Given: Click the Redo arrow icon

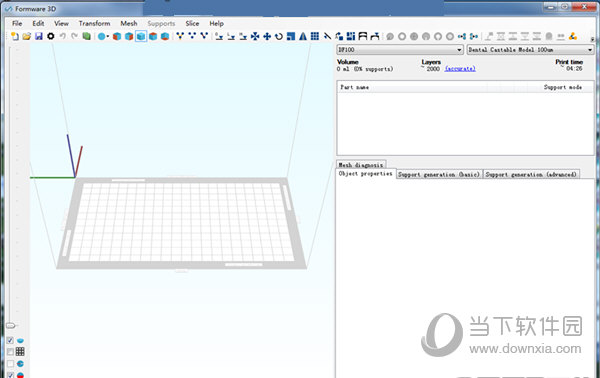Looking at the screenshot, I should click(x=75, y=36).
